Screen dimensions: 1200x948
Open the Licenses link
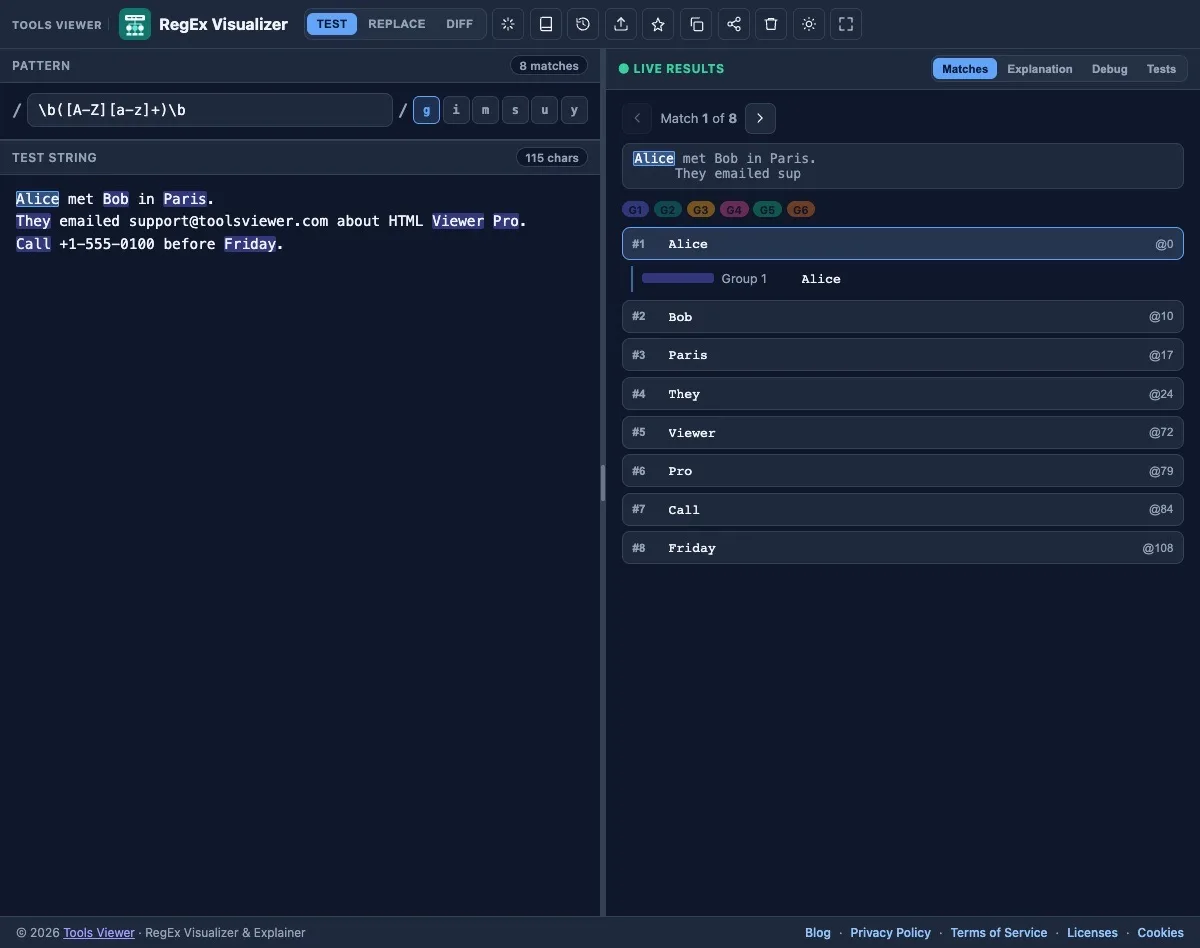pos(1092,933)
